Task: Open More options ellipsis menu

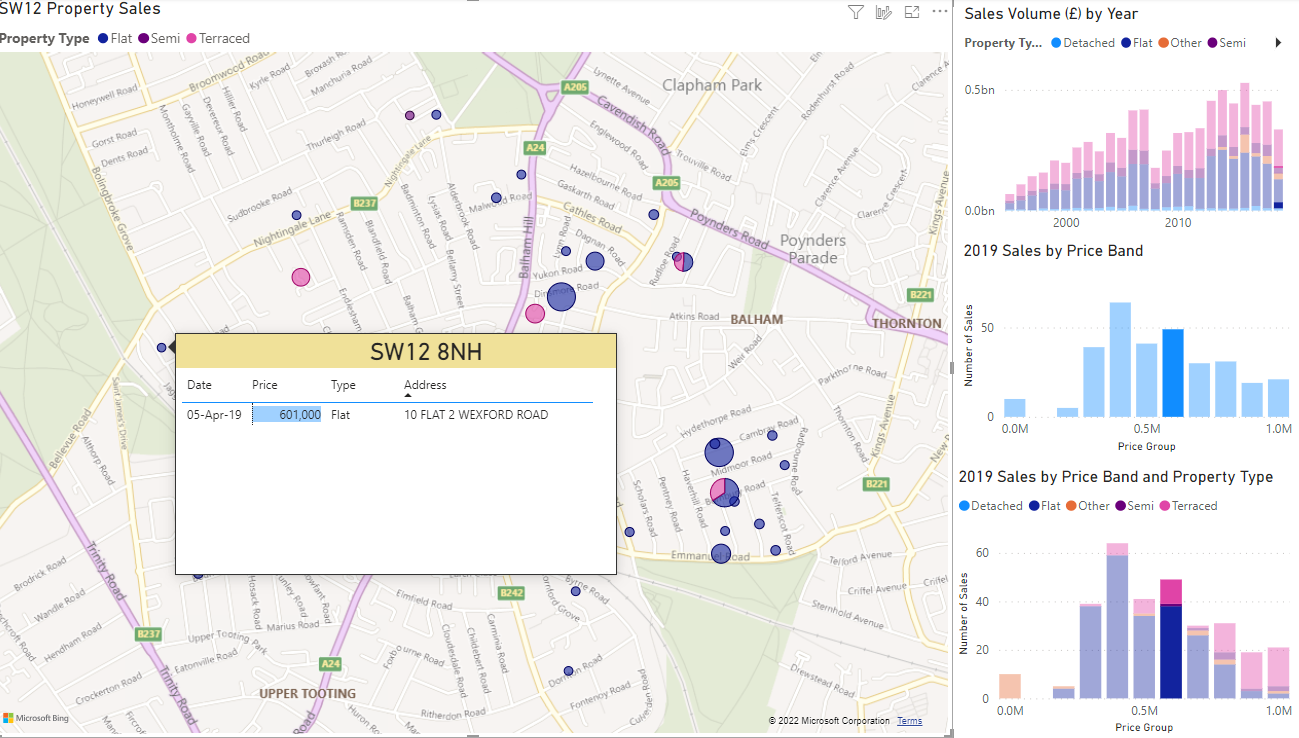Action: tap(939, 12)
